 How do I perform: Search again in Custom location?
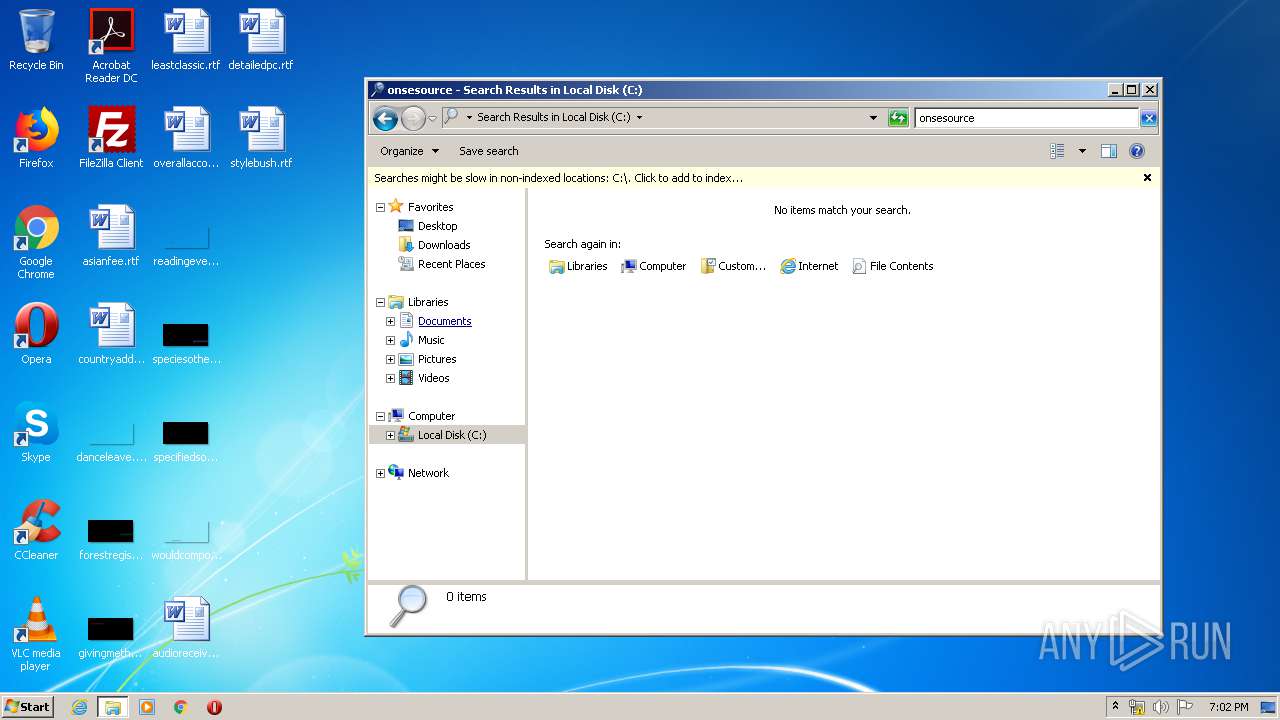pyautogui.click(x=733, y=266)
